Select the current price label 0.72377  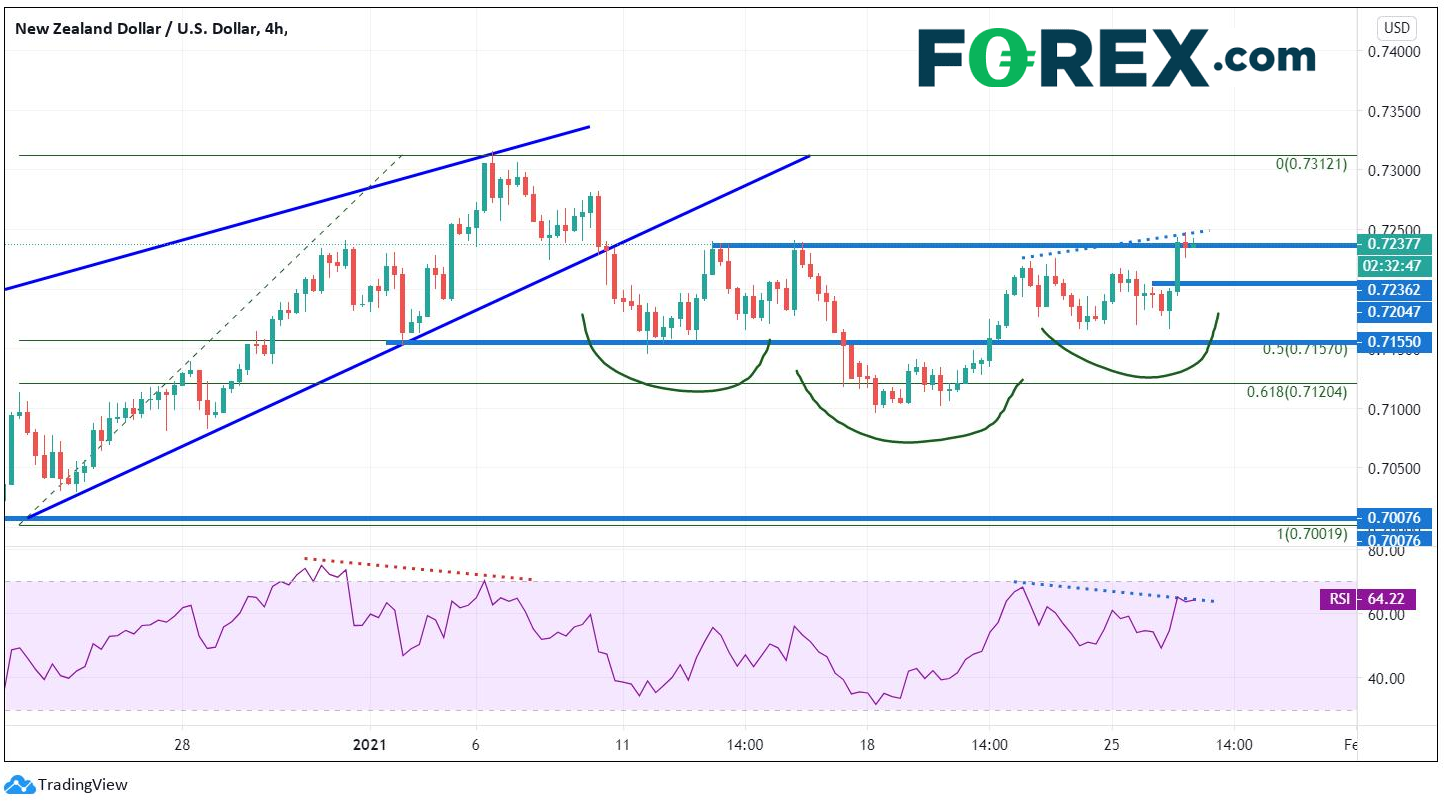pos(1397,244)
